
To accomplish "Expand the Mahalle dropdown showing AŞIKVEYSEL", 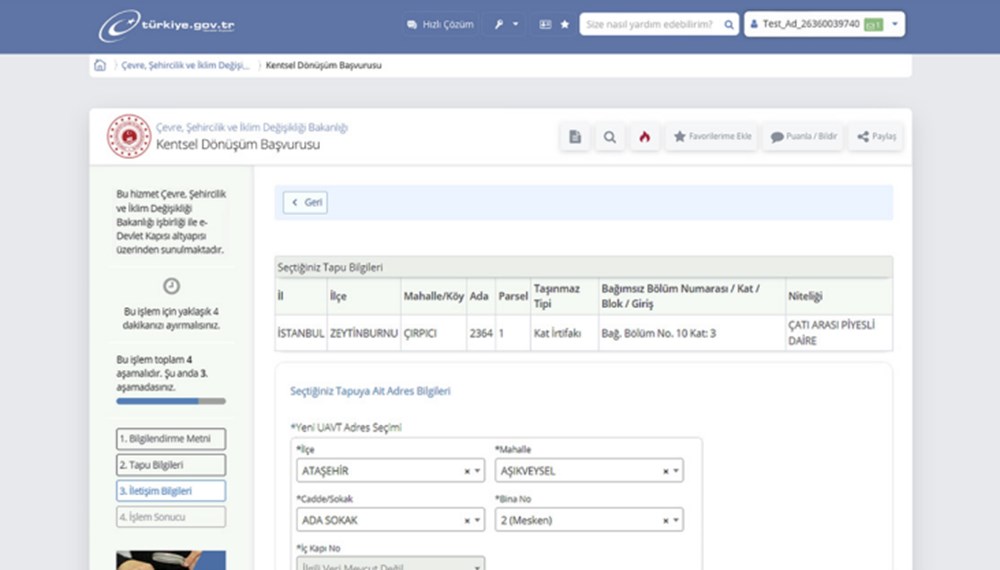I will pos(676,471).
